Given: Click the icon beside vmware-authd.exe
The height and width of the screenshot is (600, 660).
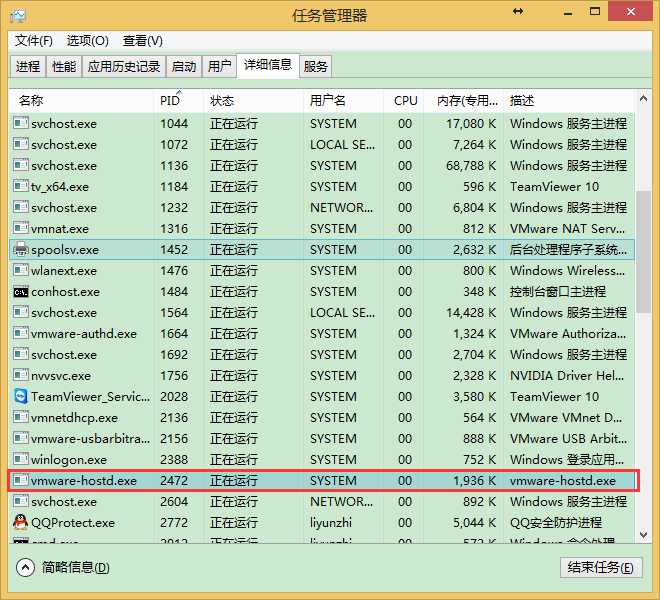Looking at the screenshot, I should click(x=21, y=333).
